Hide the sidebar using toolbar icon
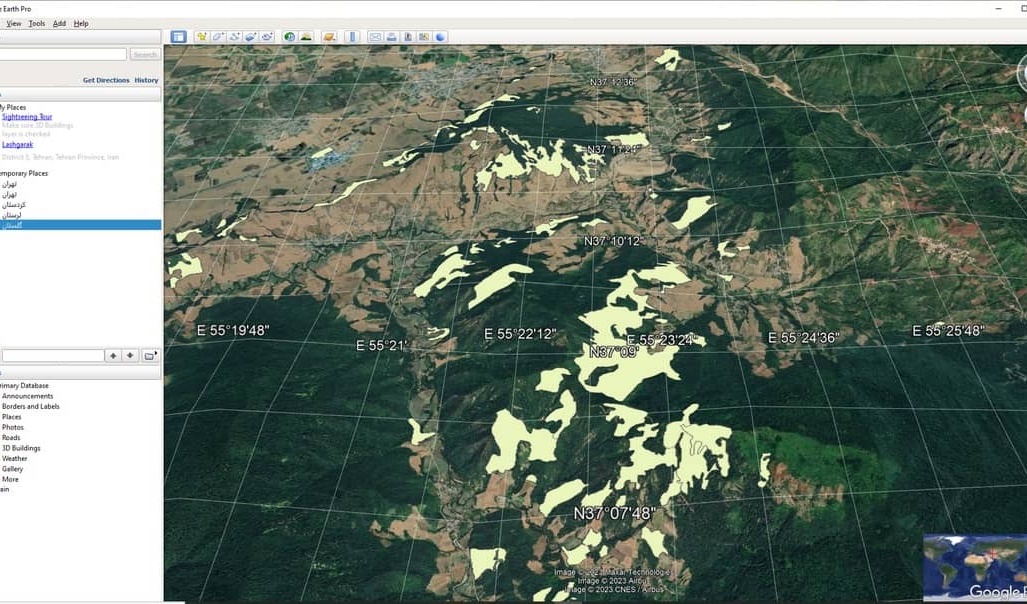The height and width of the screenshot is (604, 1027). point(178,37)
